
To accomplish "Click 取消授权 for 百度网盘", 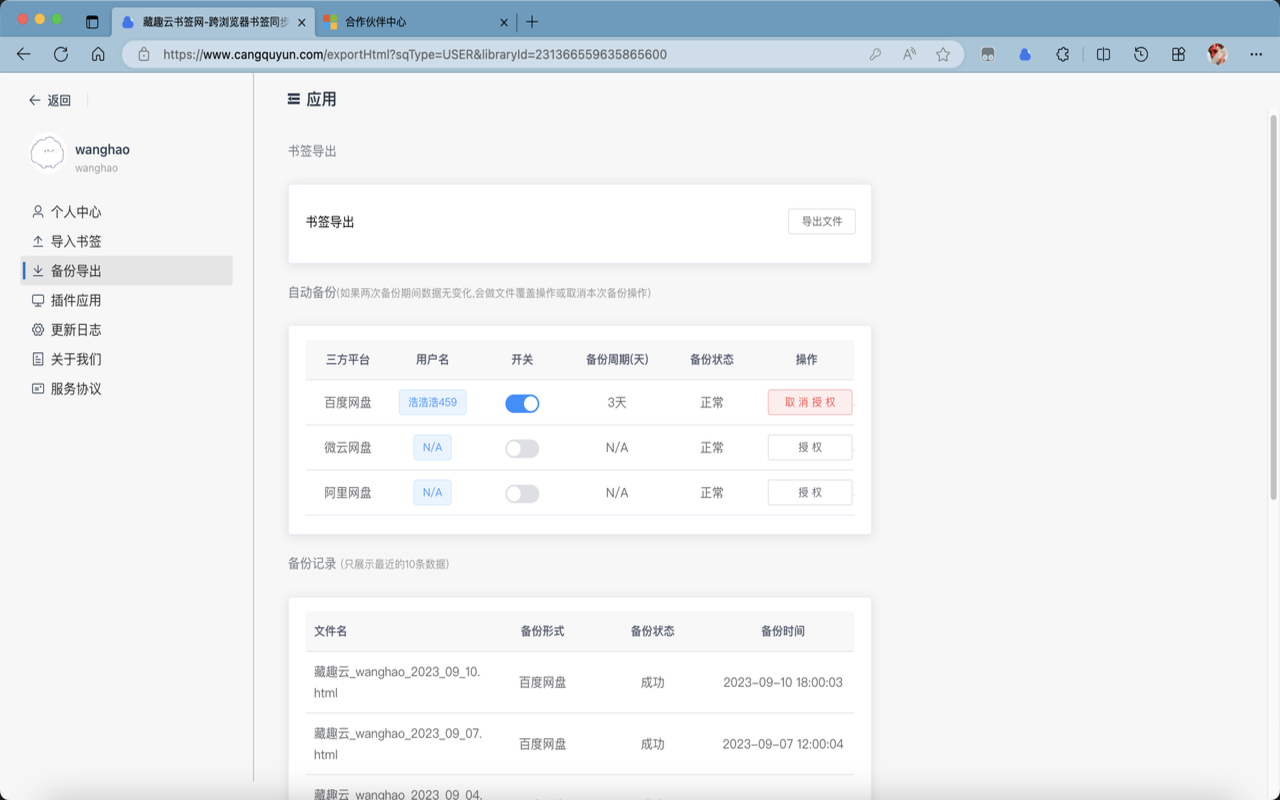I will click(807, 402).
